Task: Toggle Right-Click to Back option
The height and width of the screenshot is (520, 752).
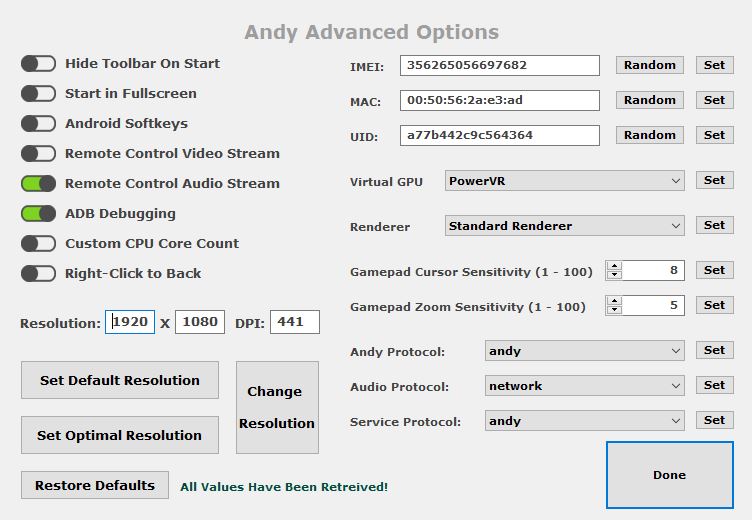Action: [38, 273]
